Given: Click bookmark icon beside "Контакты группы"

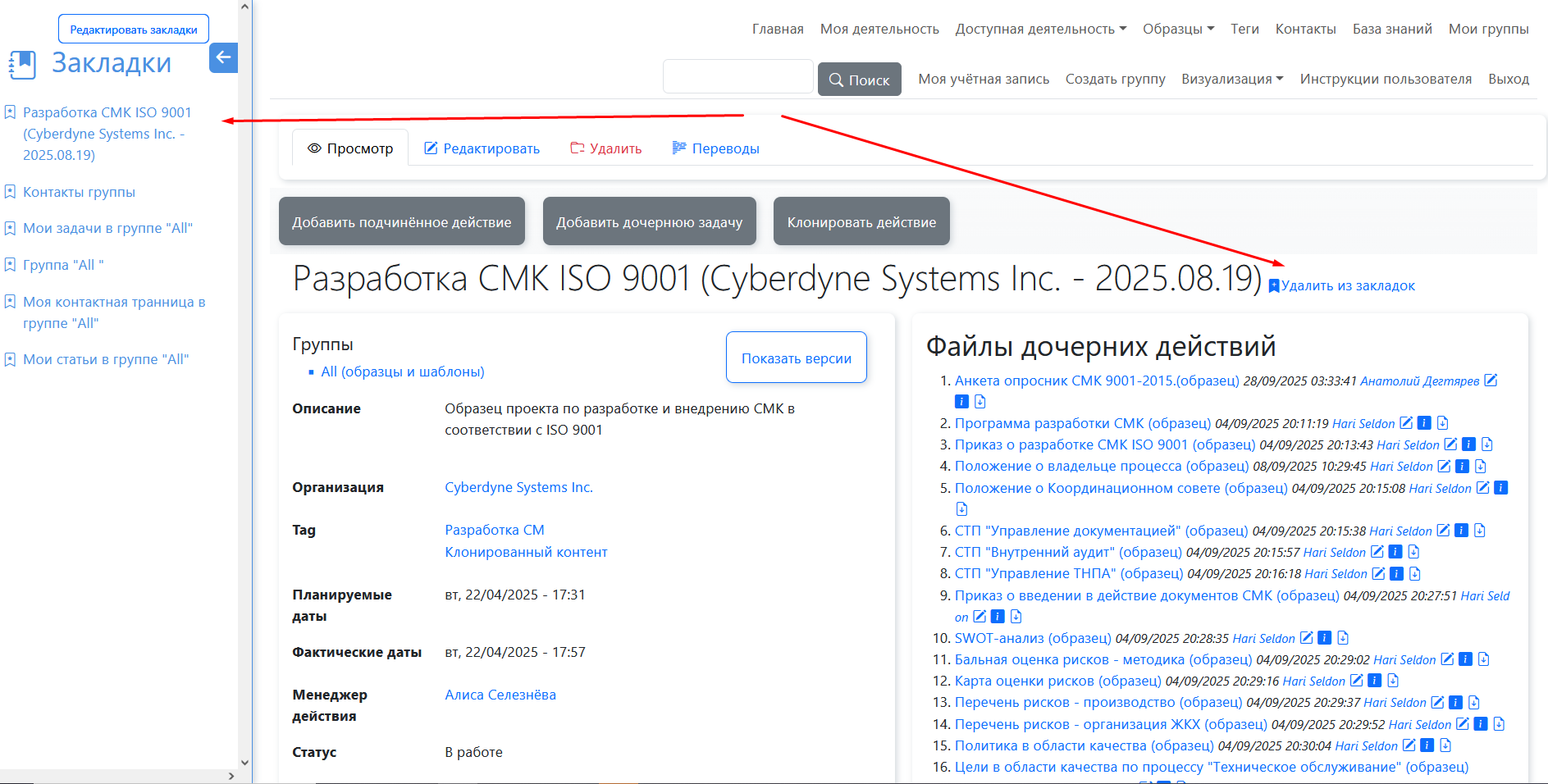Looking at the screenshot, I should pos(10,192).
